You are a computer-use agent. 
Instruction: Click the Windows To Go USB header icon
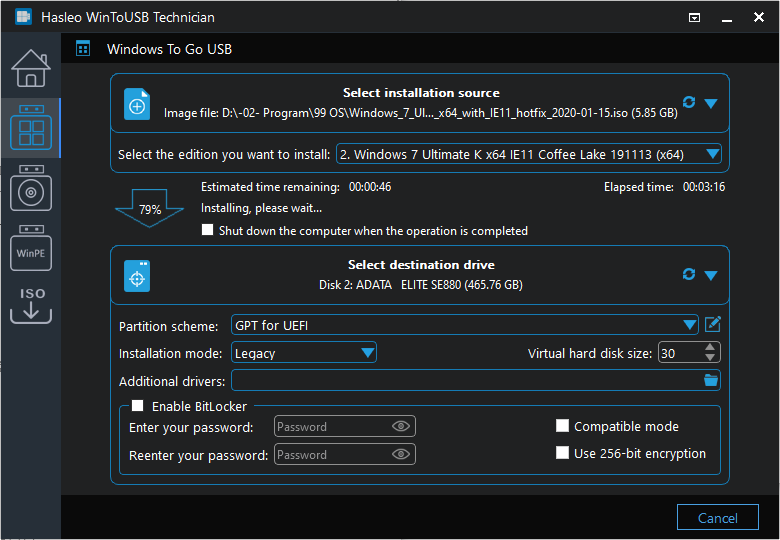pyautogui.click(x=83, y=49)
